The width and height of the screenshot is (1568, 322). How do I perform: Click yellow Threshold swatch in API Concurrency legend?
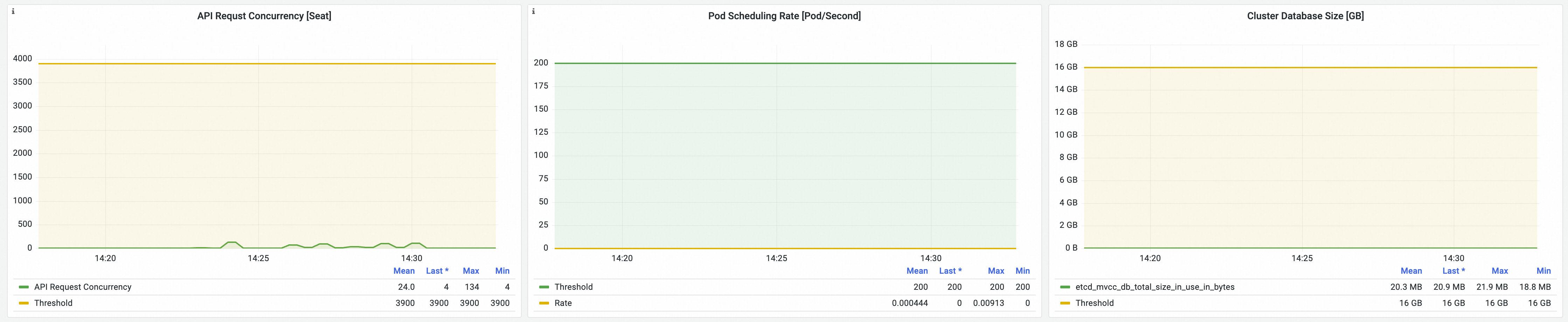pyautogui.click(x=24, y=303)
